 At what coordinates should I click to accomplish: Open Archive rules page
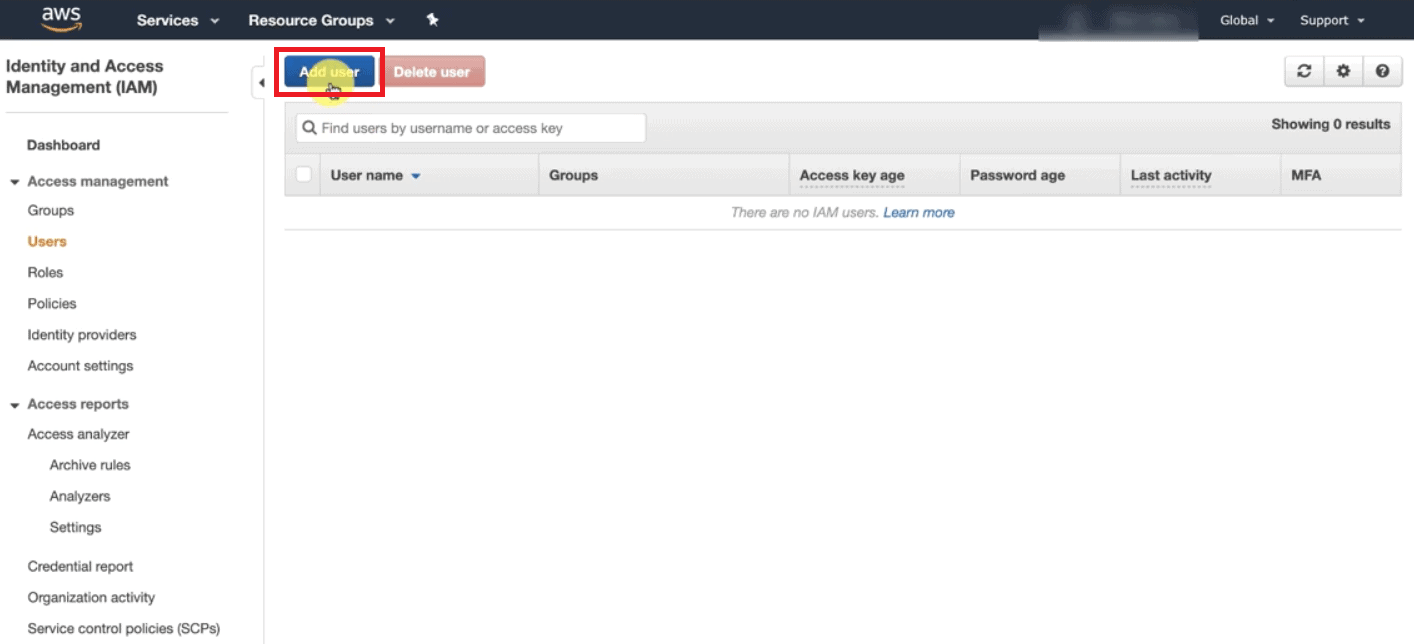coord(90,466)
